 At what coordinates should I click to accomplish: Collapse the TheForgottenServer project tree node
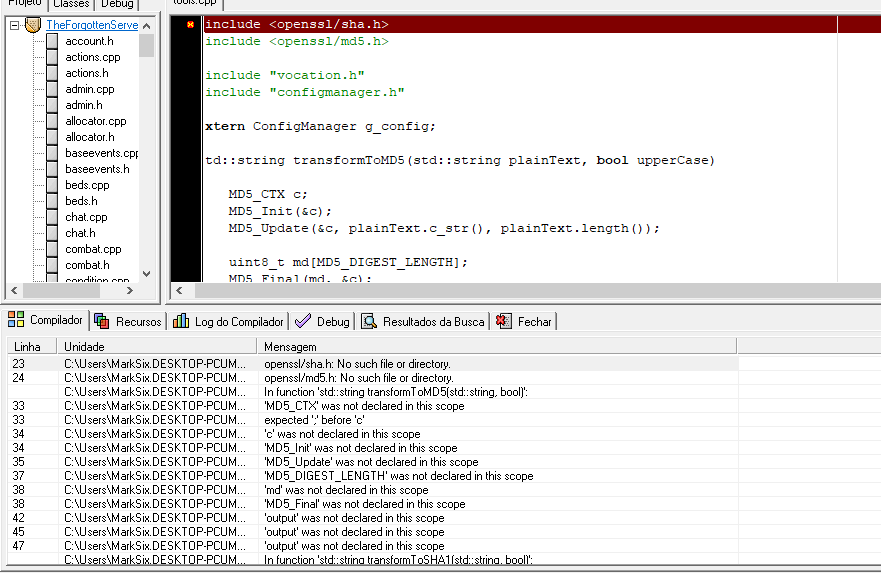pos(15,25)
